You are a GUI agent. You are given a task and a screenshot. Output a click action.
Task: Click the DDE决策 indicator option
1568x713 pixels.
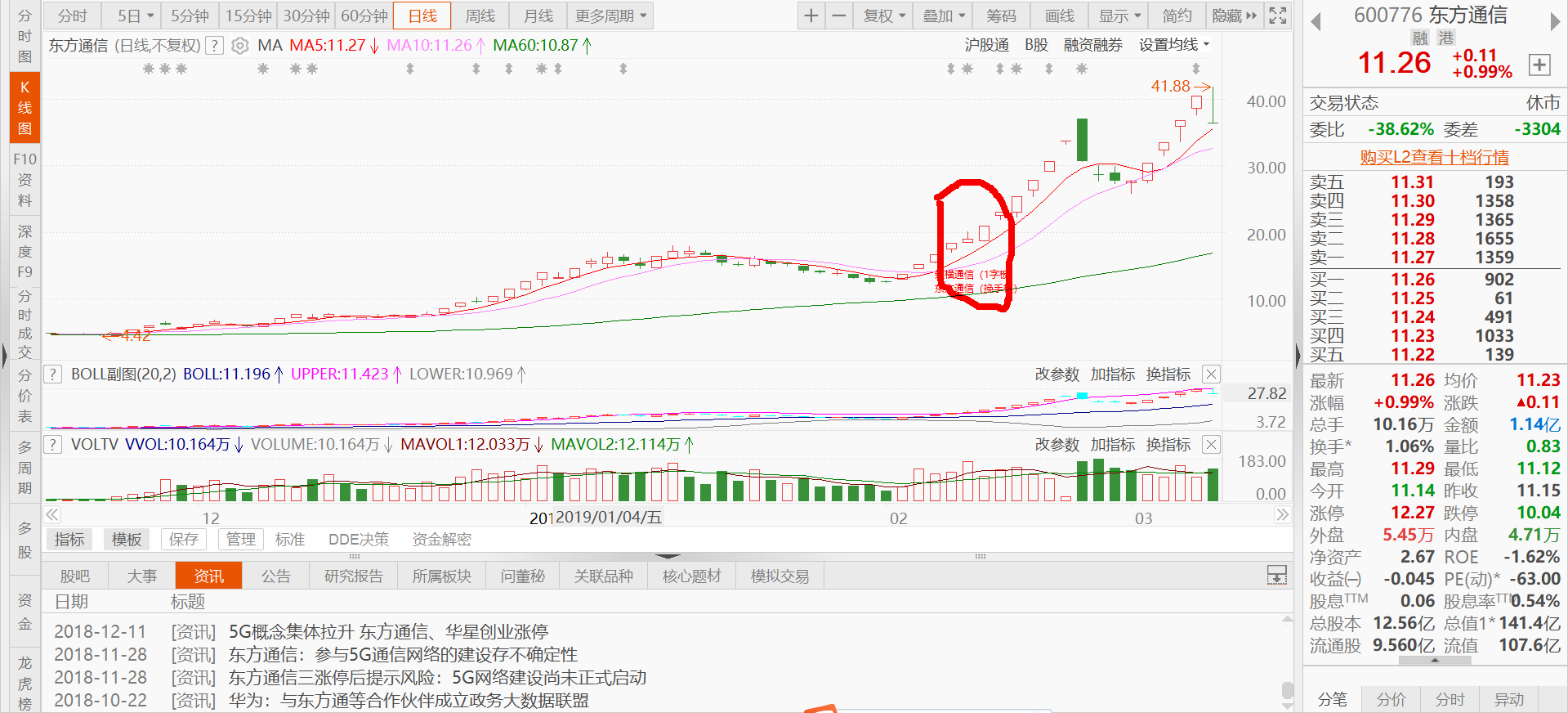point(359,540)
